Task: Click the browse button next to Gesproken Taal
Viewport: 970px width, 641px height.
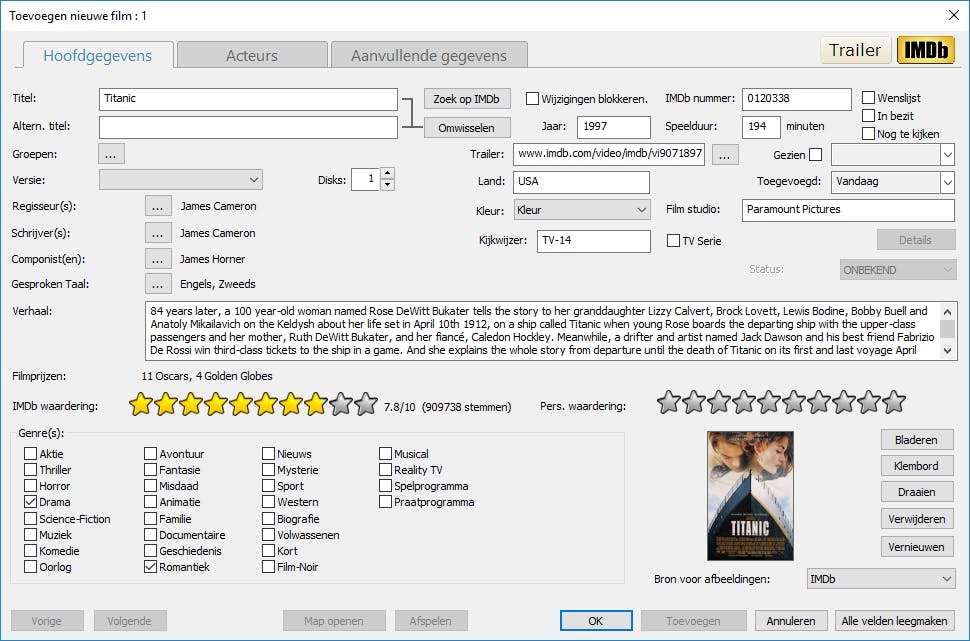Action: pyautogui.click(x=158, y=284)
